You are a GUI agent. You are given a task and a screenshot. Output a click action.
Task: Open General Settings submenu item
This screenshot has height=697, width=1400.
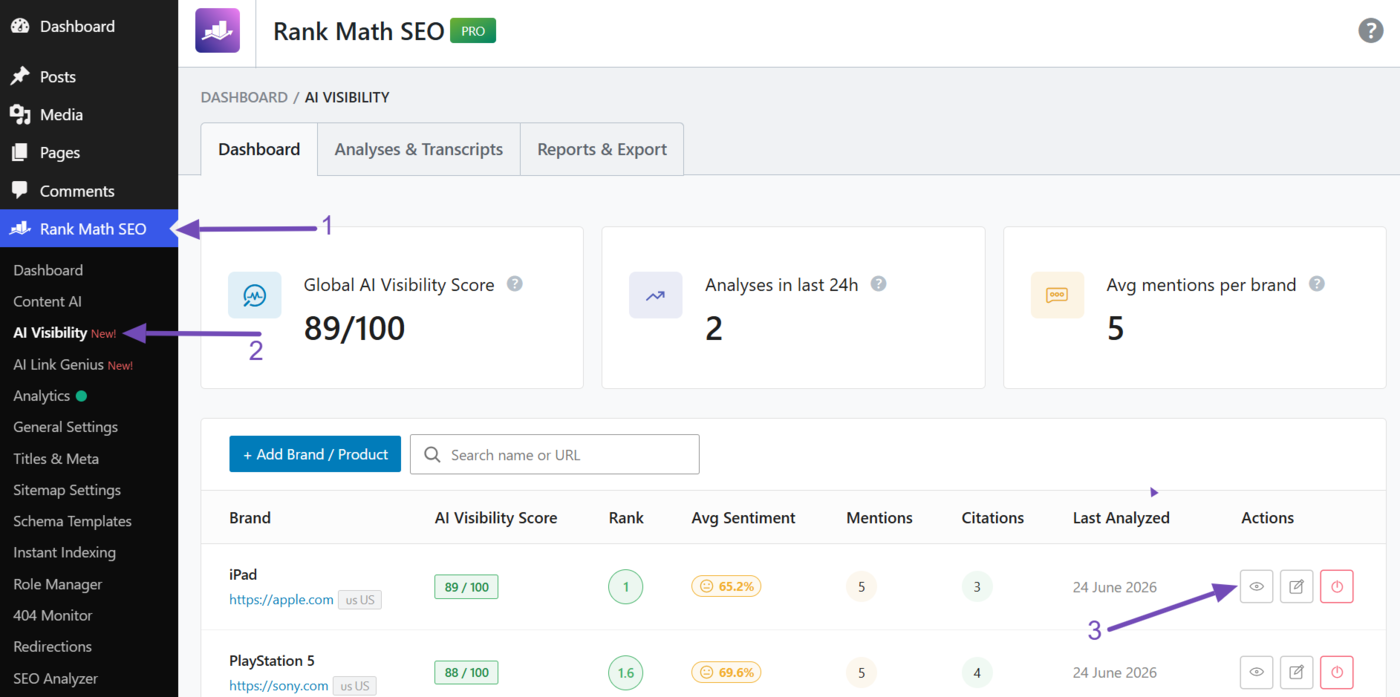(65, 427)
